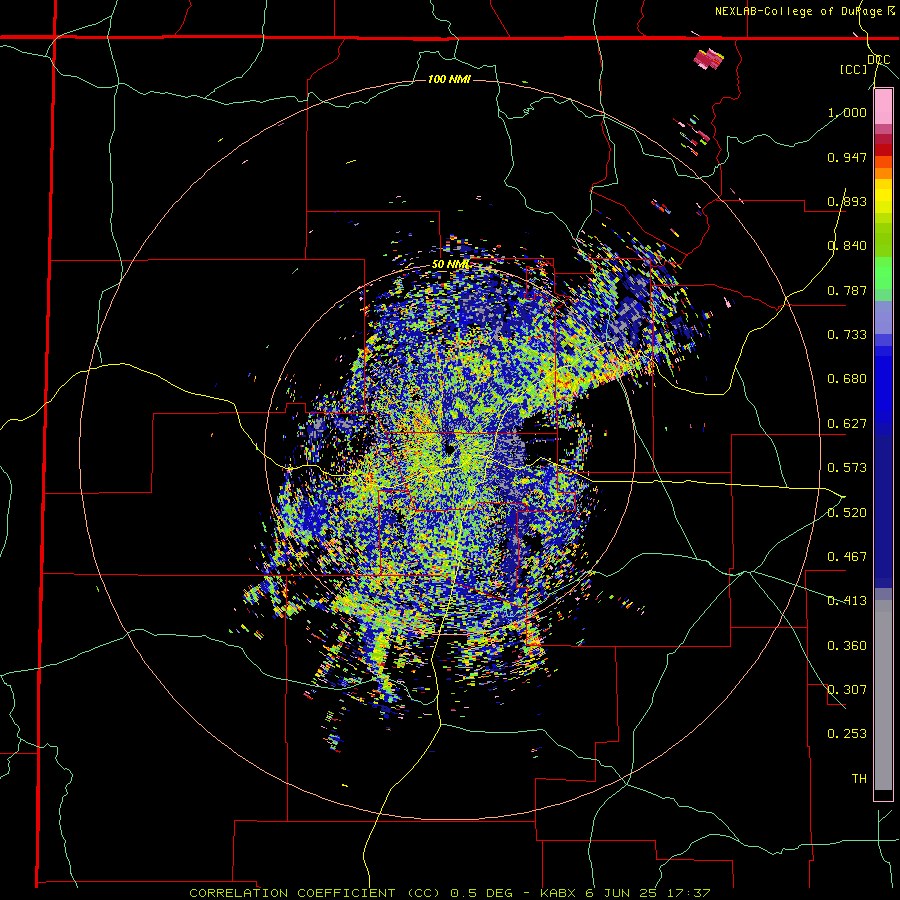Image resolution: width=900 pixels, height=900 pixels.
Task: Click the 0.413 legend value
Action: (x=847, y=601)
